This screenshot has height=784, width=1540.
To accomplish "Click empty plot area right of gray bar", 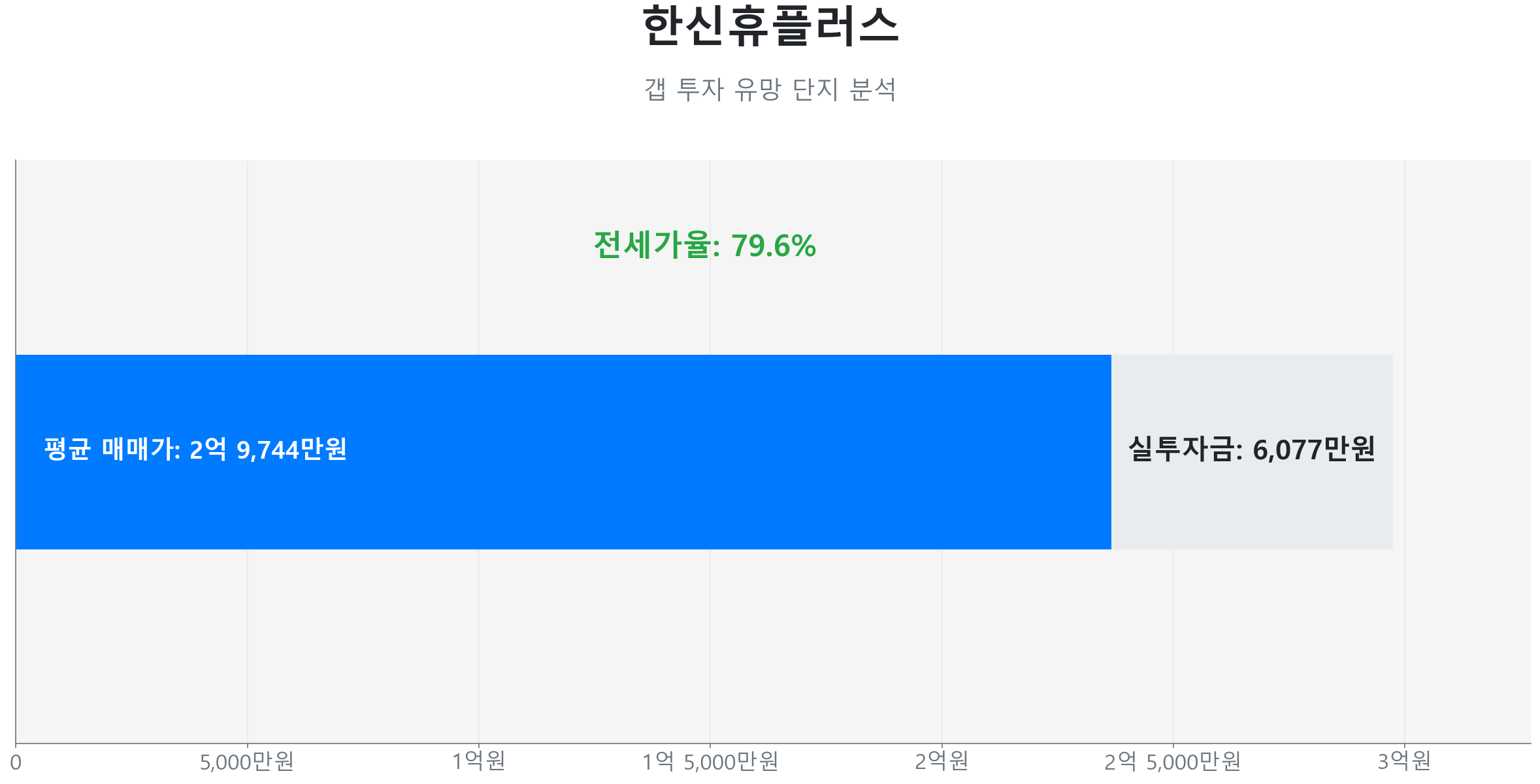I will pos(1464,452).
